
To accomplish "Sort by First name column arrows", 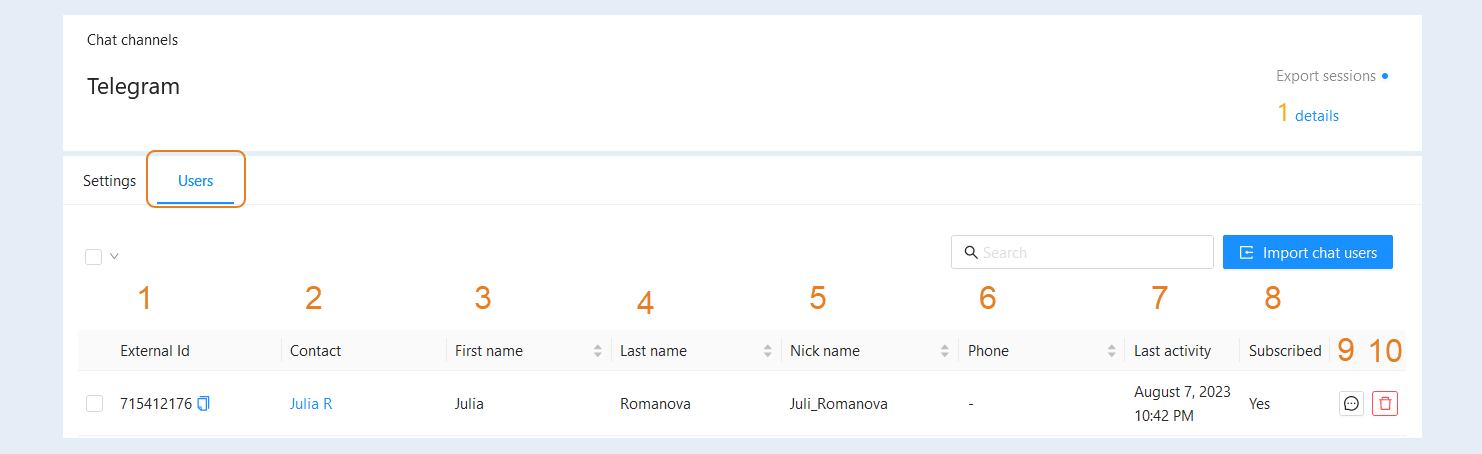I will click(x=598, y=351).
